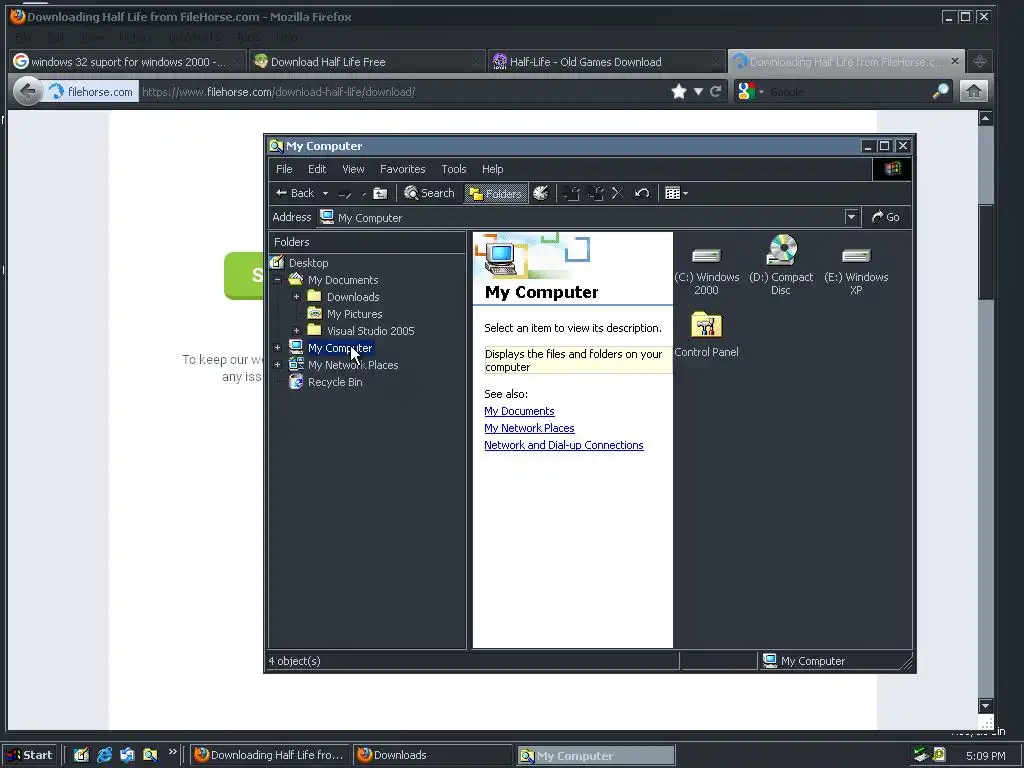
Task: Open the Help menu in My Computer
Action: [x=492, y=169]
